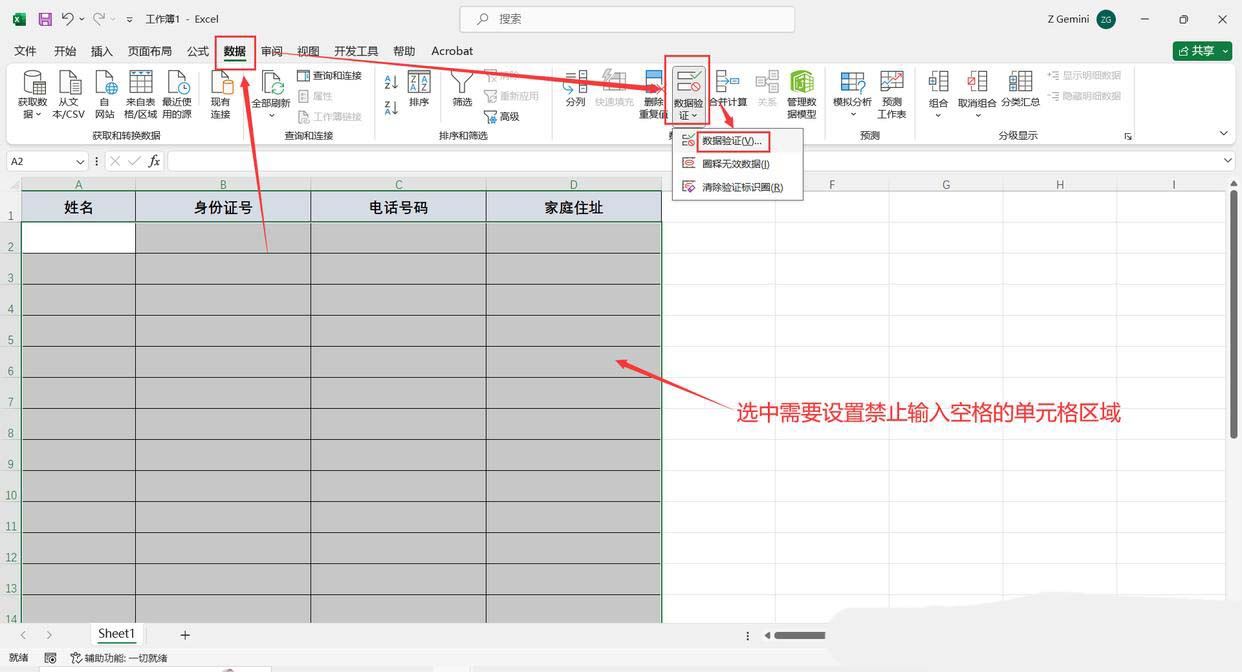Click the 分类汇总 subtotal icon
The height and width of the screenshot is (672, 1242).
1020,84
